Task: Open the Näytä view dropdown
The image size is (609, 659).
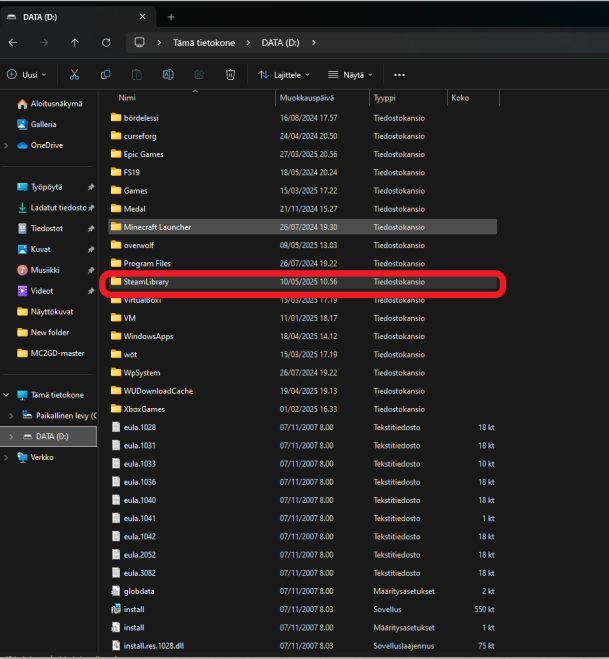Action: click(350, 75)
